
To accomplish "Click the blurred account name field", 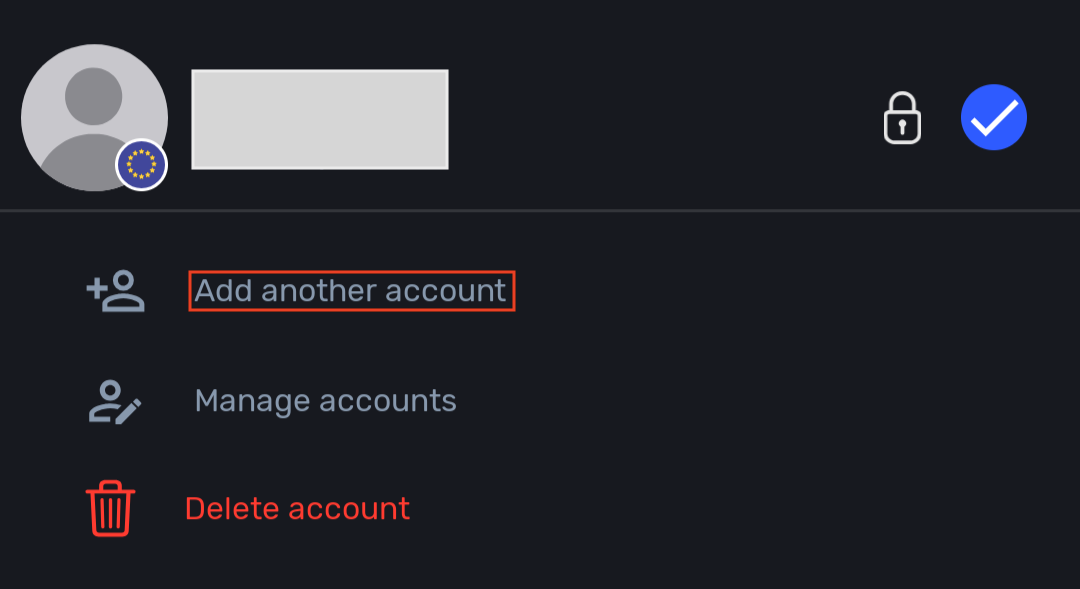I will point(320,119).
